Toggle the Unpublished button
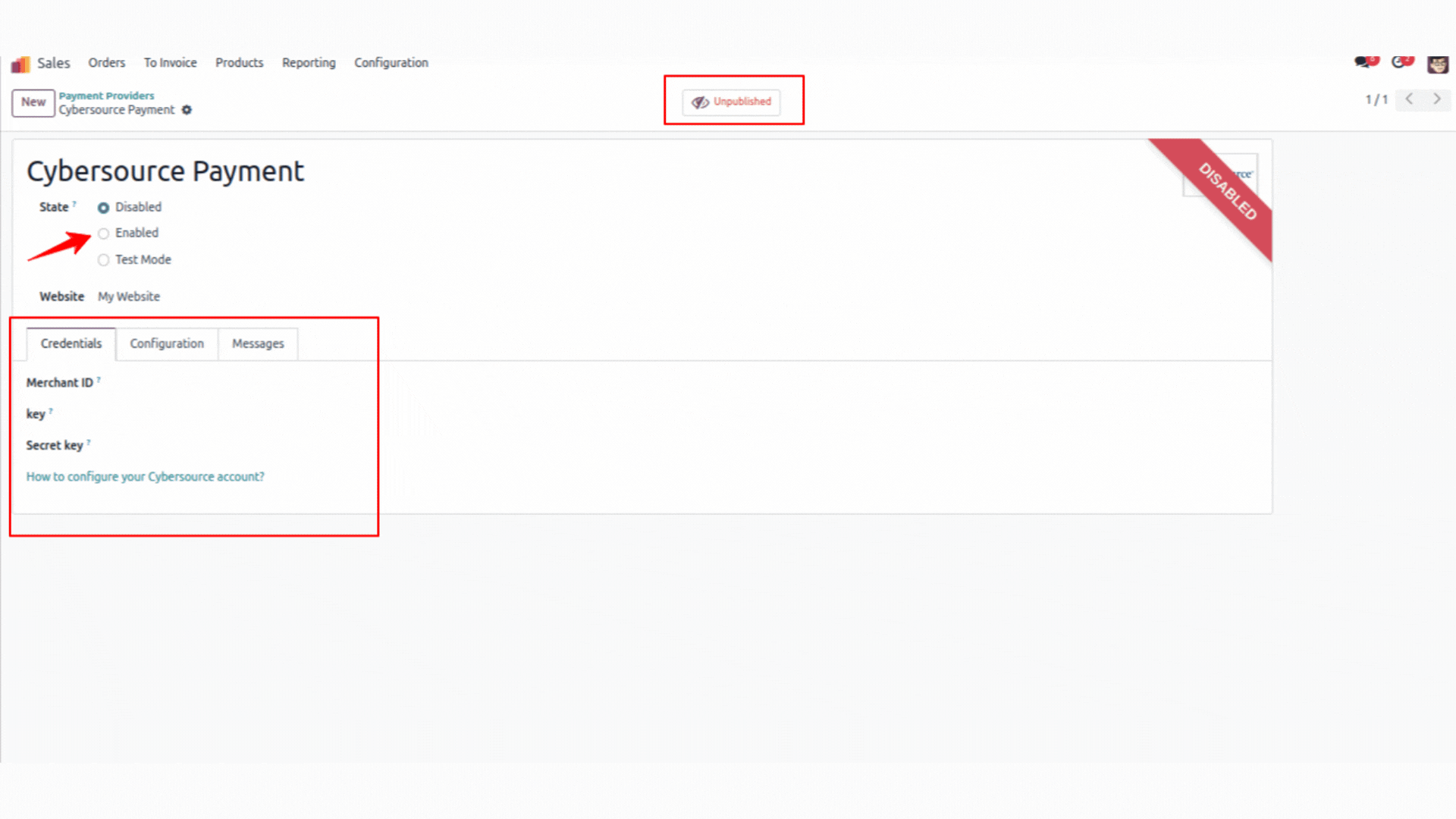 tap(732, 102)
